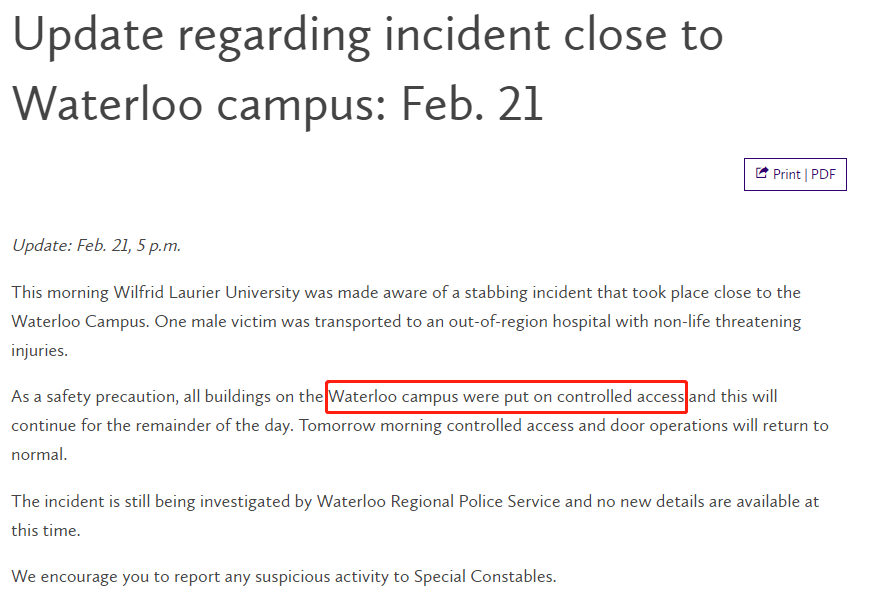884x596 pixels.
Task: Click the red-boxed 'Waterloo campus were put on controlled access' text
Action: 506,397
